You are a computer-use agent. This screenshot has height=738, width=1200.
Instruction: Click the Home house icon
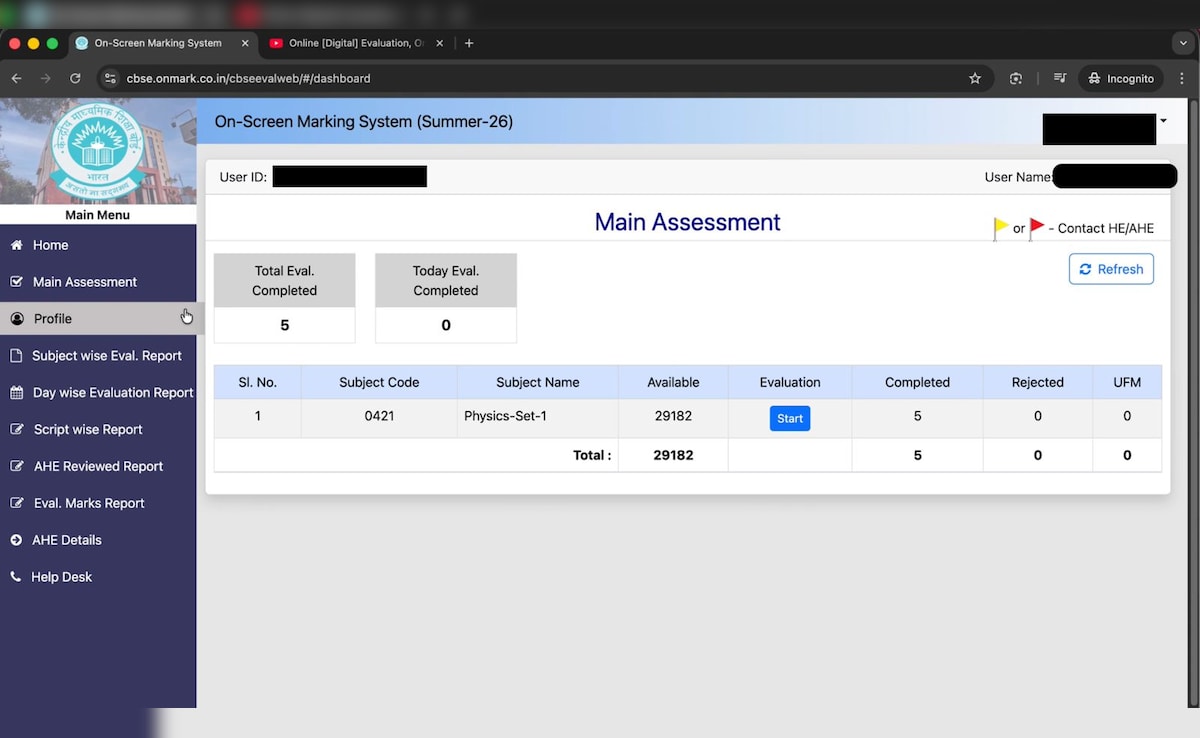click(16, 245)
